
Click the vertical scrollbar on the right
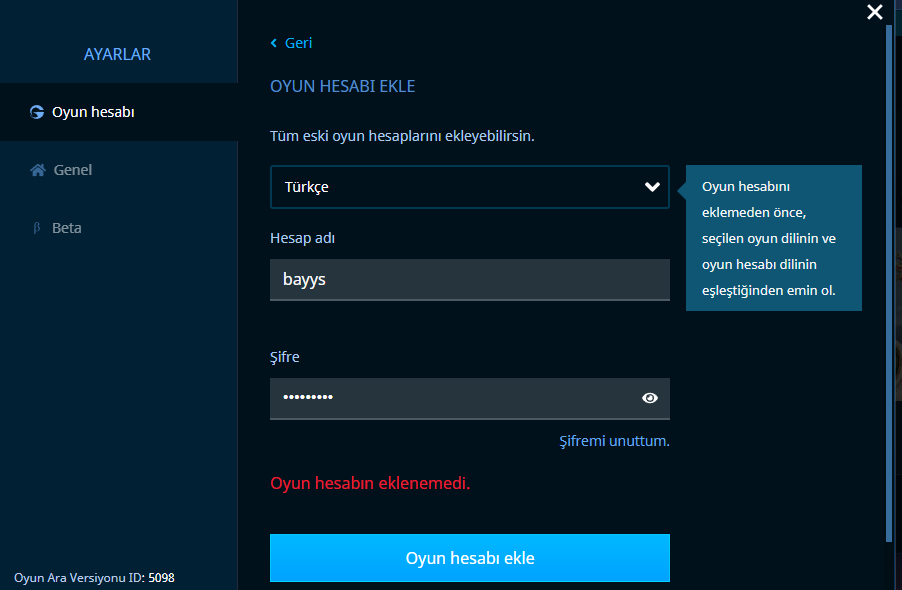(889, 282)
